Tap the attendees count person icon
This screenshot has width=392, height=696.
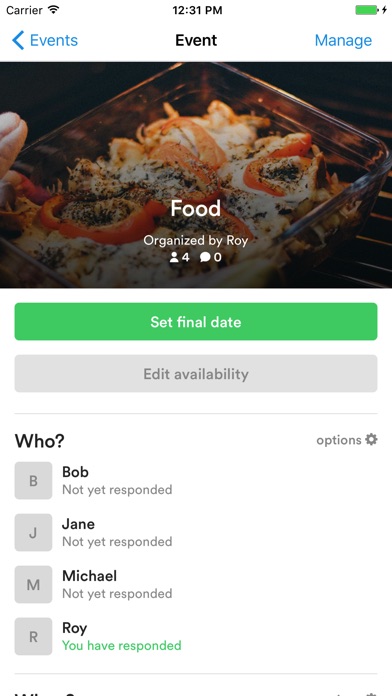tap(174, 257)
